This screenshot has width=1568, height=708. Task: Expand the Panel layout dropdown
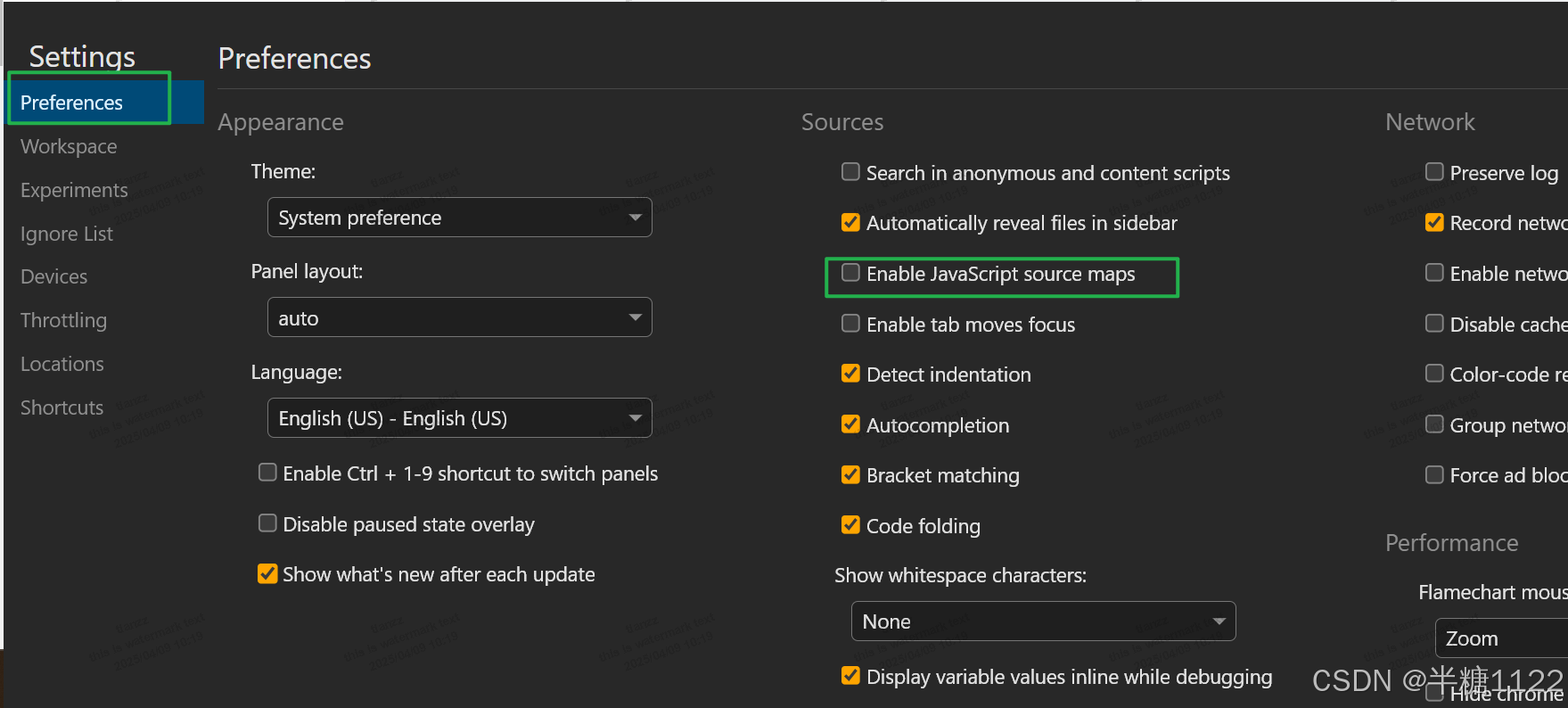pyautogui.click(x=459, y=317)
